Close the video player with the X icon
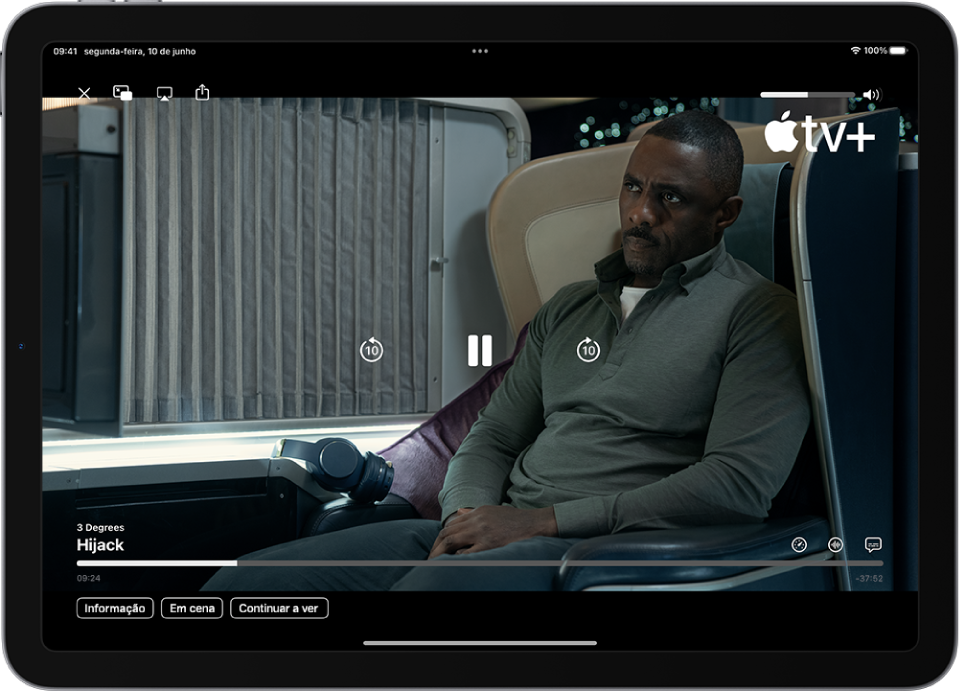This screenshot has width=960, height=692. [84, 93]
